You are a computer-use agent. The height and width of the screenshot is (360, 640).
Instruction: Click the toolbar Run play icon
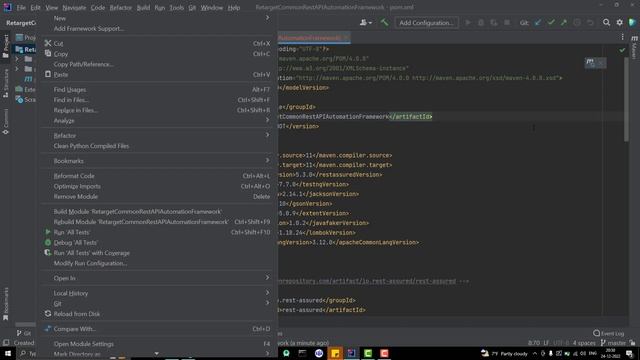point(468,22)
